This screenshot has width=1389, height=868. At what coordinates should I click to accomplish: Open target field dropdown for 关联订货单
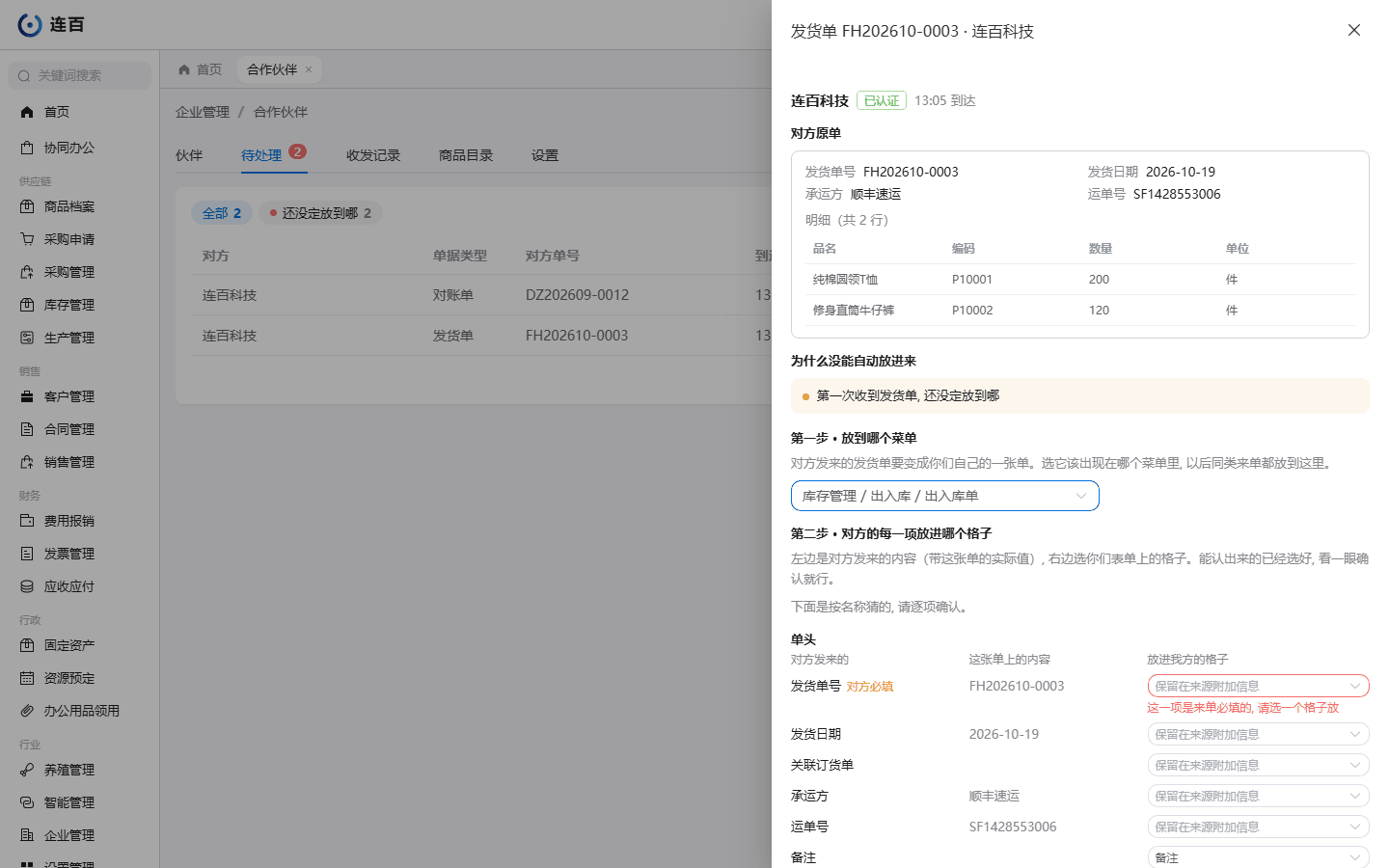coord(1259,765)
